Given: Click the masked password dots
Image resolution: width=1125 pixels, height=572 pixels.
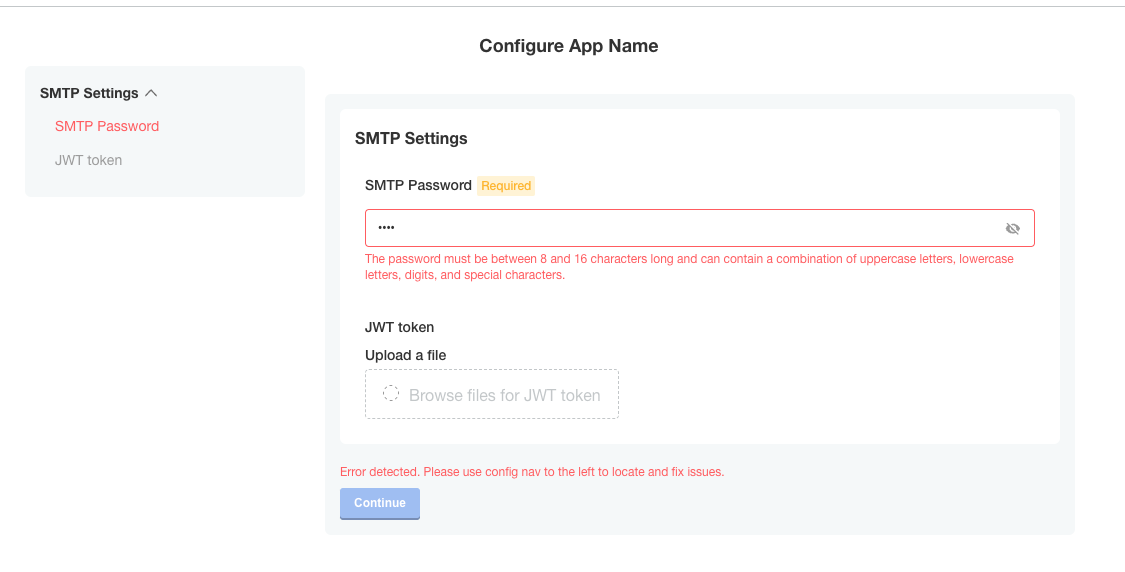Looking at the screenshot, I should (x=386, y=228).
